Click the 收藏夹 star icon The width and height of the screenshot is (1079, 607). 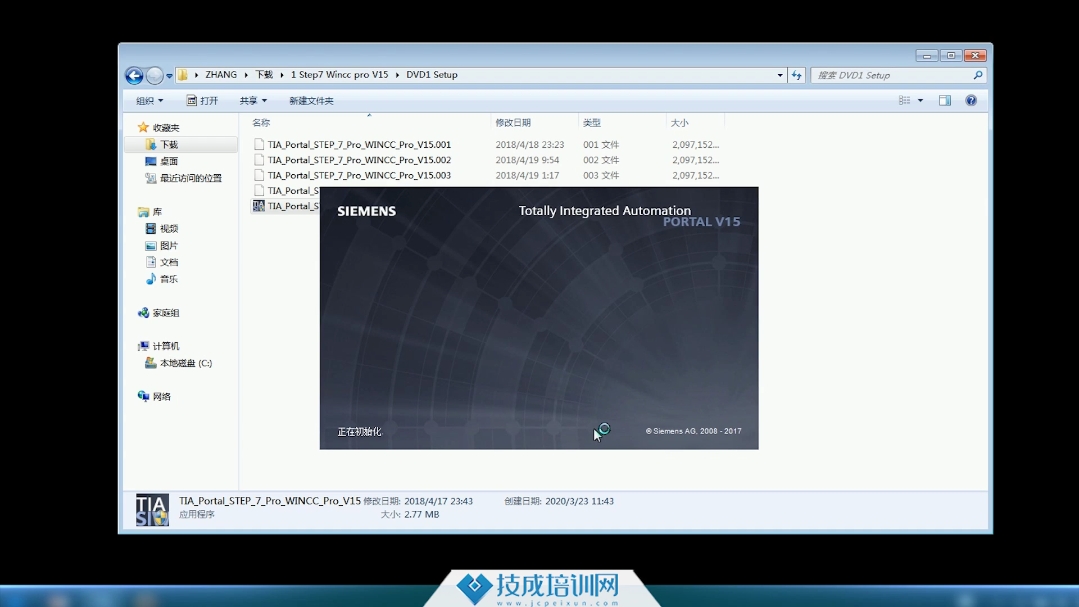[x=143, y=127]
